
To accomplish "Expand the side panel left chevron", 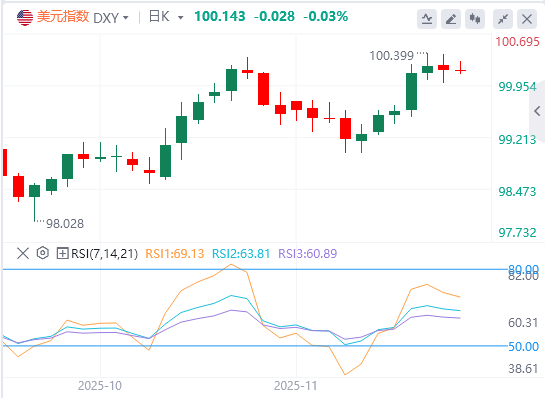I will tap(537, 111).
